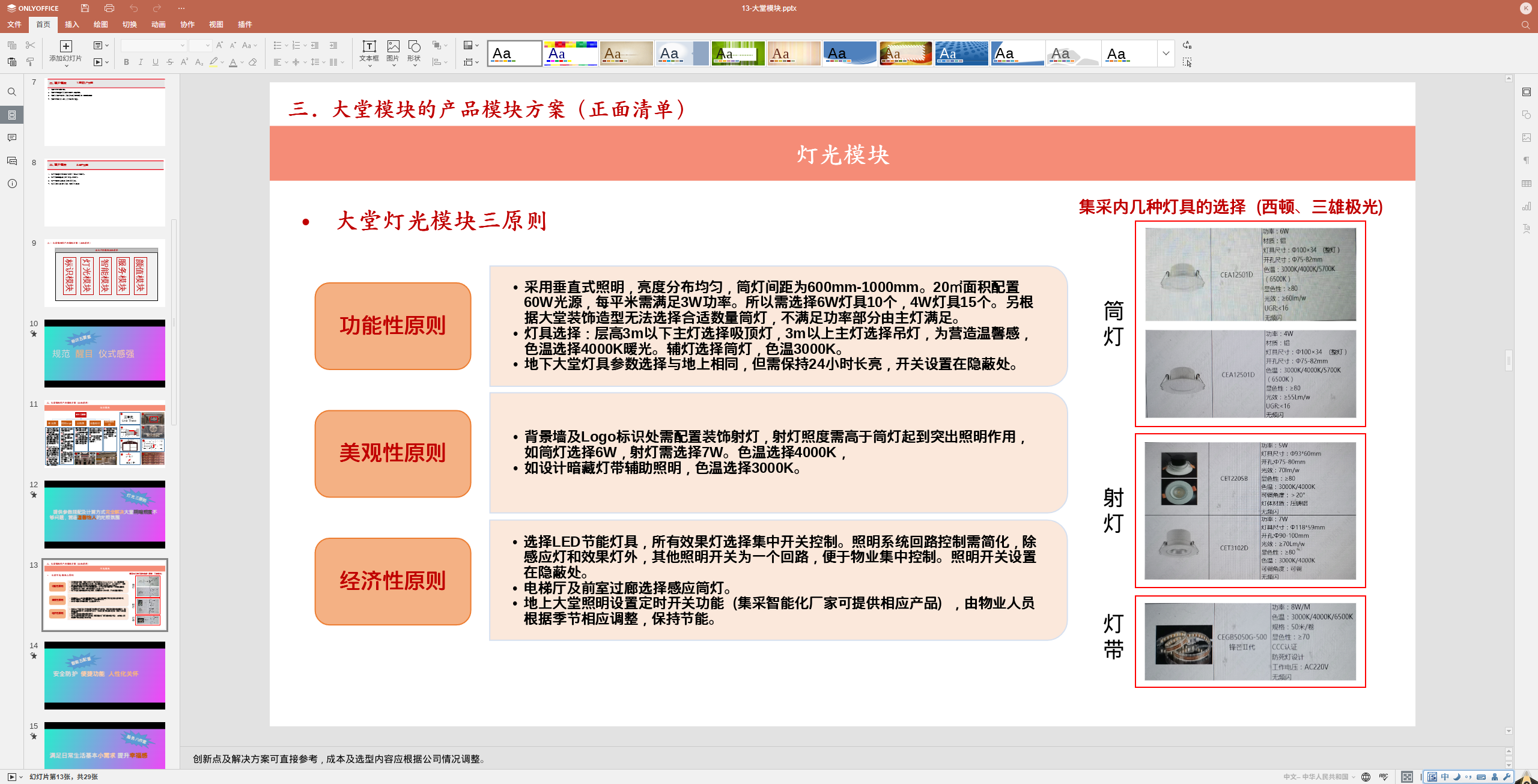Select slide 11 thumbnail
Image resolution: width=1538 pixels, height=784 pixels.
pos(105,433)
